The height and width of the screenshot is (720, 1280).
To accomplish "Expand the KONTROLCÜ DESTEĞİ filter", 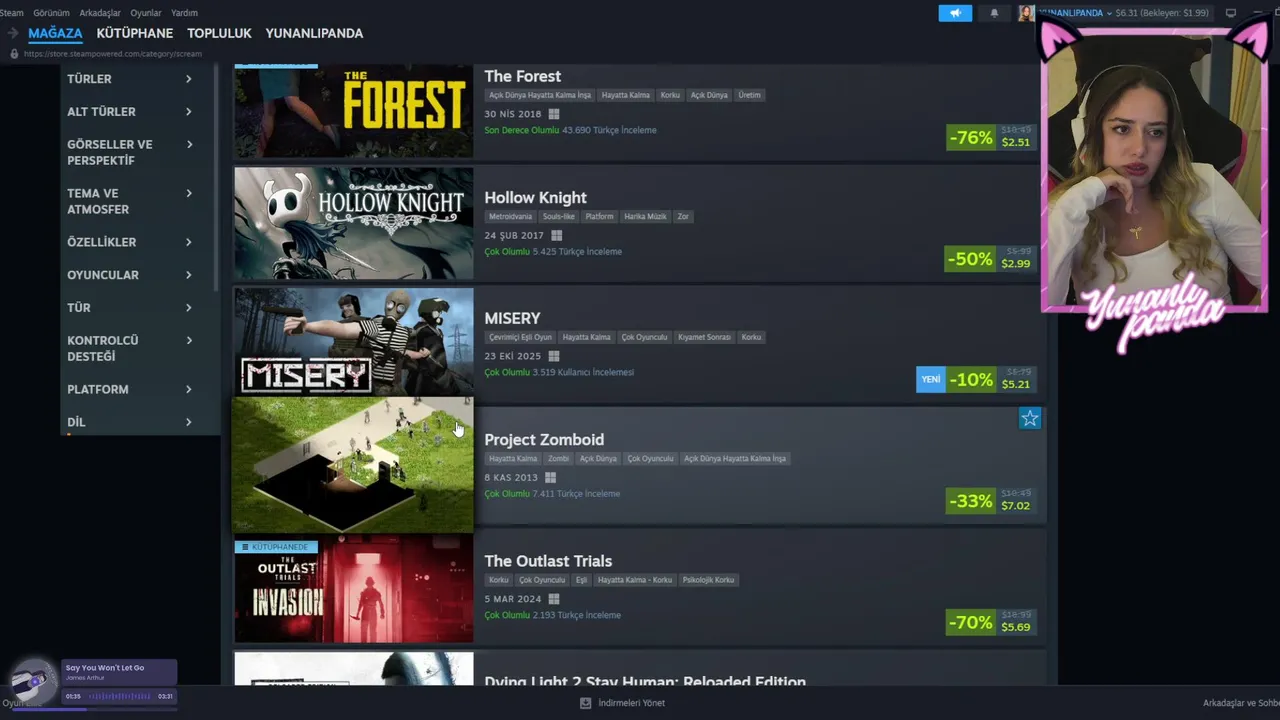I will coord(129,349).
